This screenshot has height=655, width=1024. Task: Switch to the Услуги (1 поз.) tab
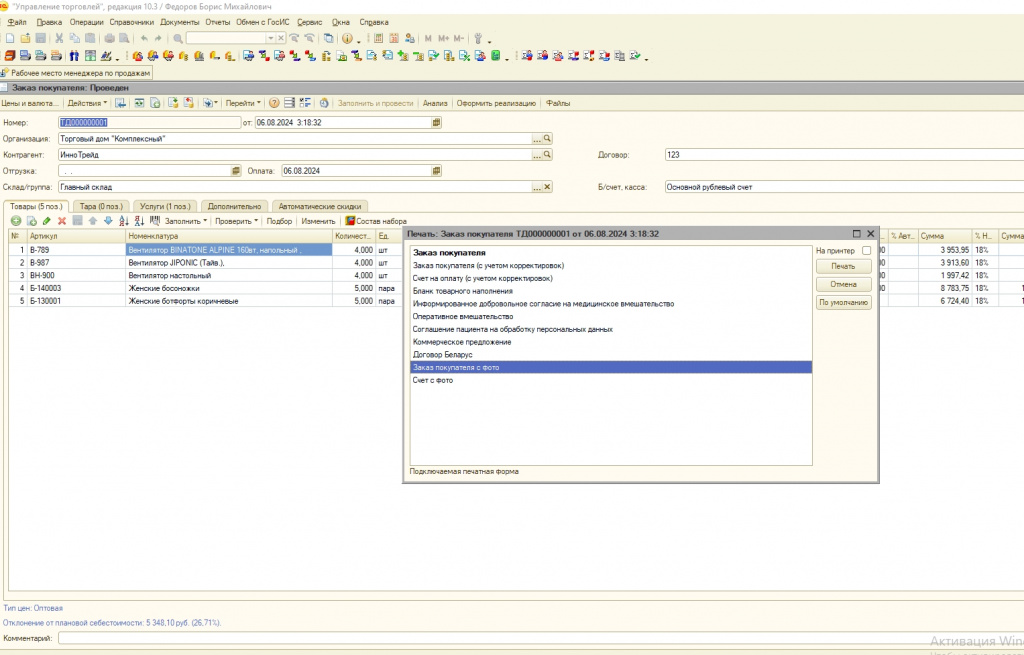(164, 205)
